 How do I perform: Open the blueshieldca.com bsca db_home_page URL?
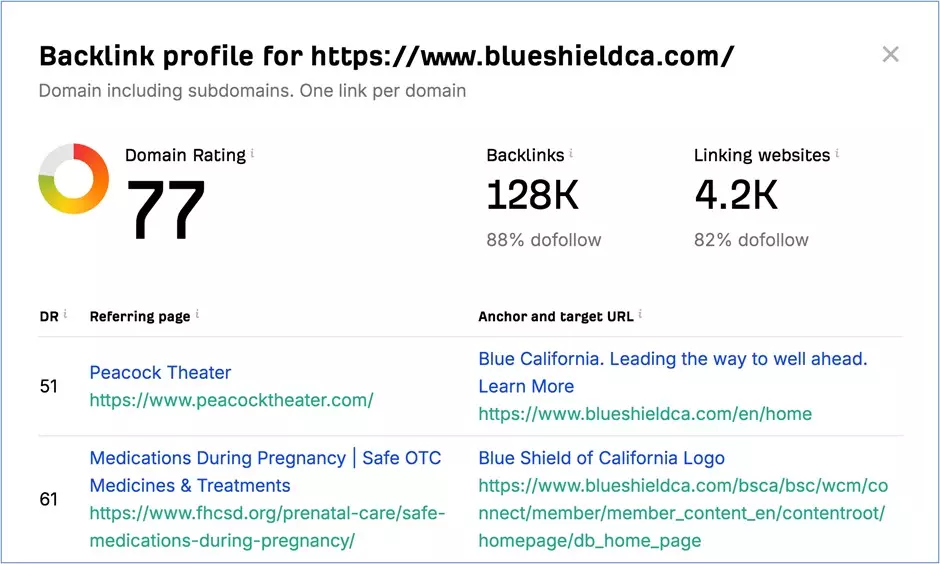pyautogui.click(x=683, y=513)
